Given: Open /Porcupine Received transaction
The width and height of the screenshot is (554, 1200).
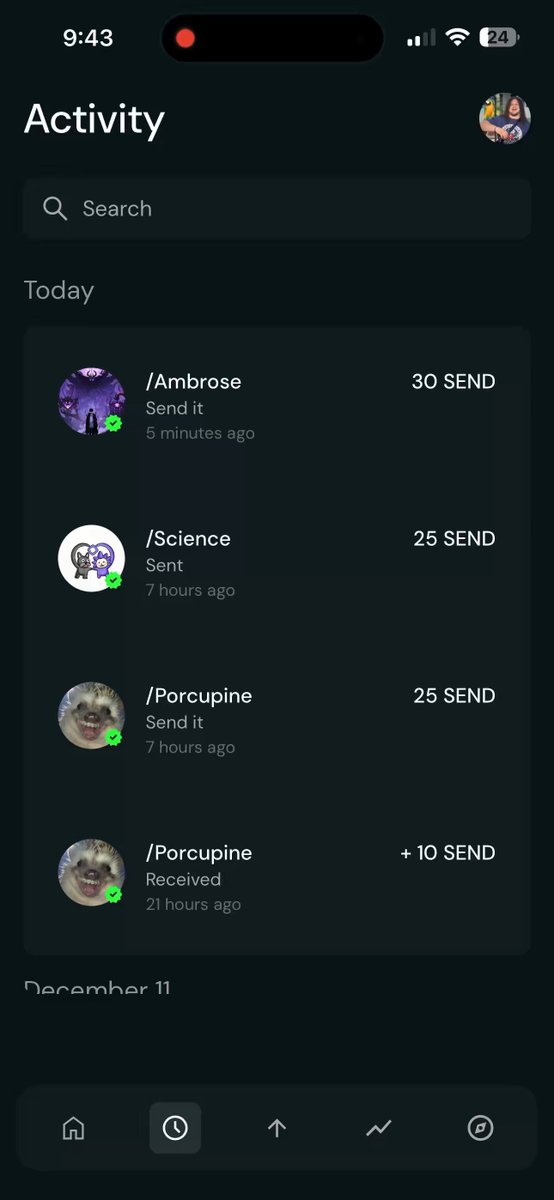Looking at the screenshot, I should (277, 877).
